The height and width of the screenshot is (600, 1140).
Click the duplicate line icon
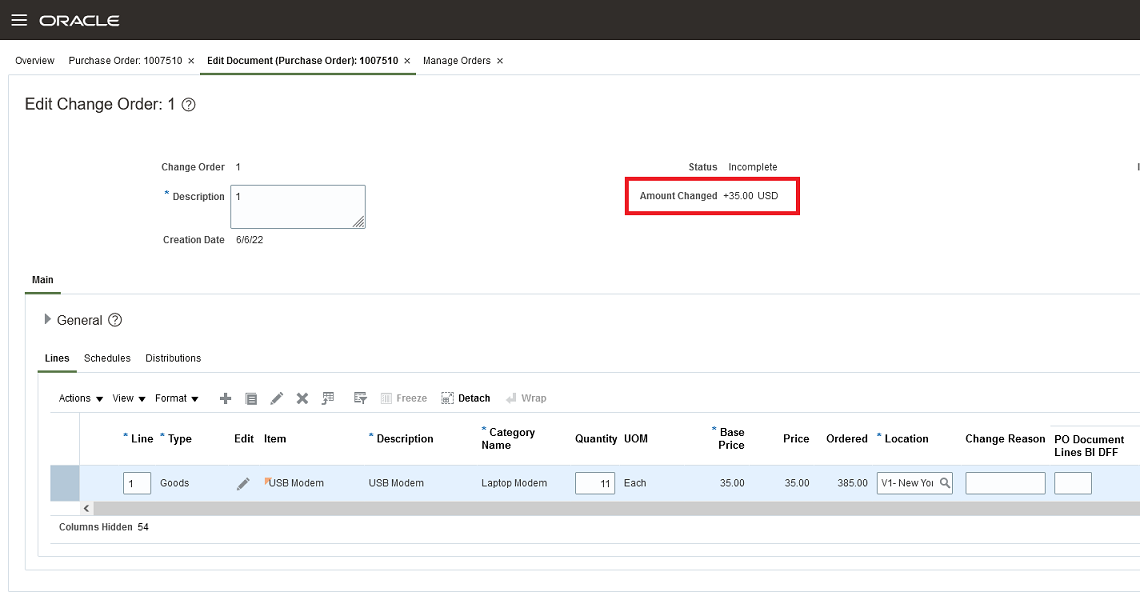click(251, 399)
